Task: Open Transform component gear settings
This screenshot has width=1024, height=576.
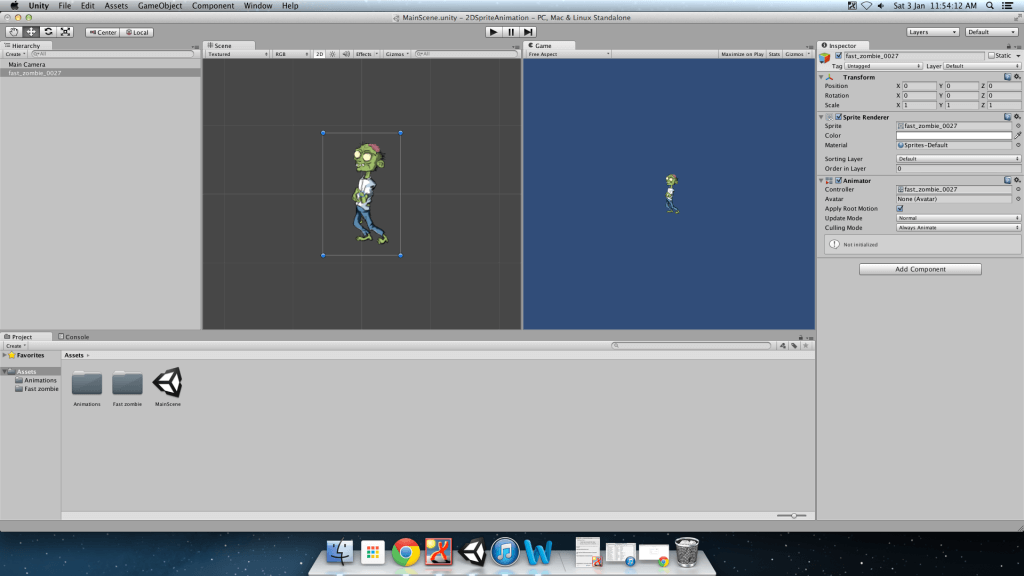Action: (1017, 77)
